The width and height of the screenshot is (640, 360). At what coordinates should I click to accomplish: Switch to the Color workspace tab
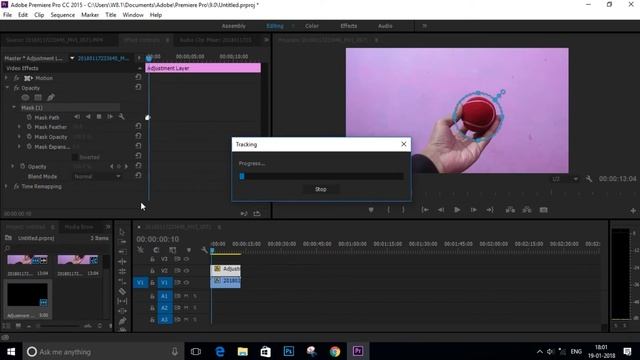tap(311, 26)
